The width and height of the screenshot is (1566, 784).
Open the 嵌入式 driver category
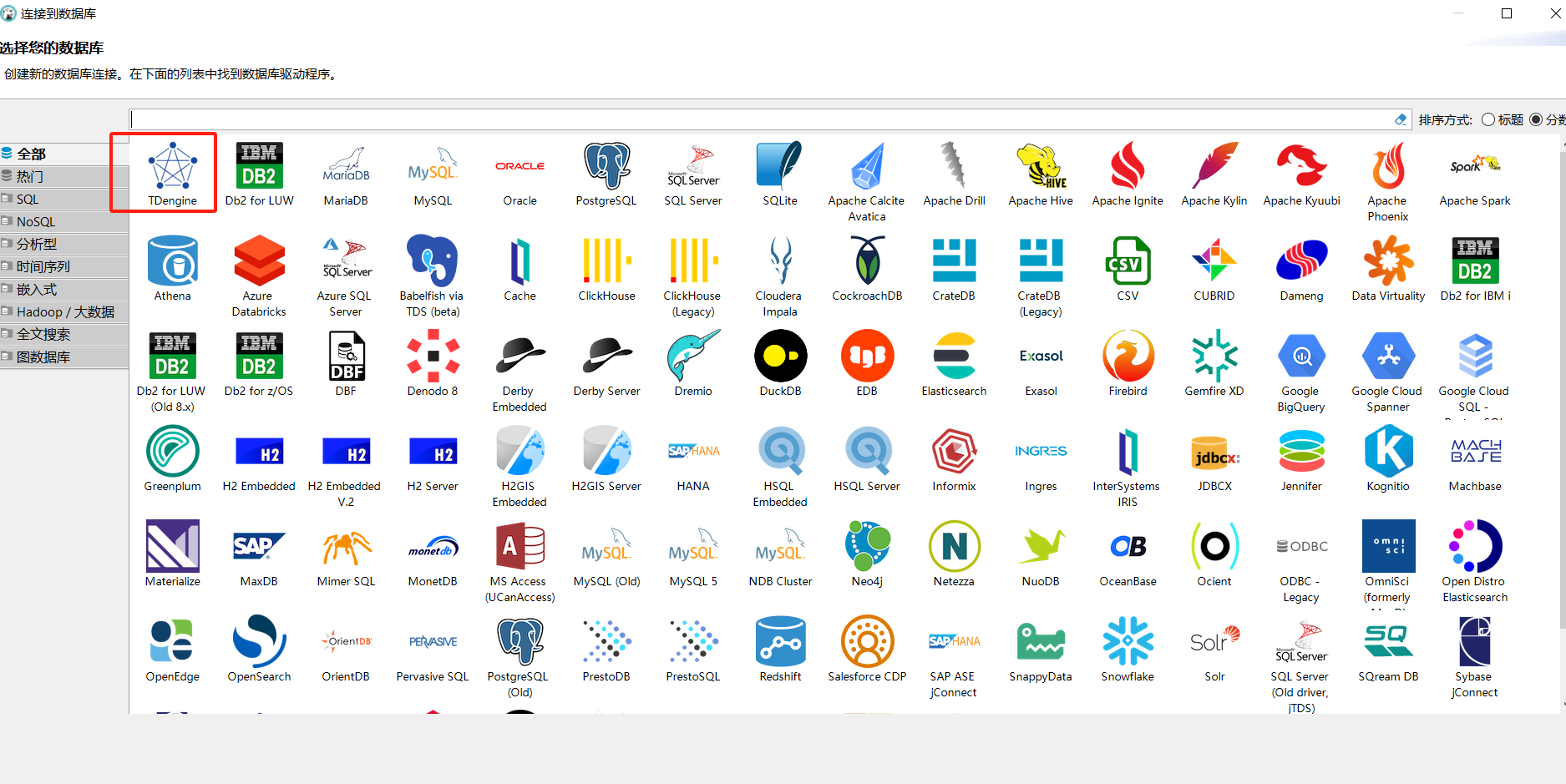coord(64,289)
